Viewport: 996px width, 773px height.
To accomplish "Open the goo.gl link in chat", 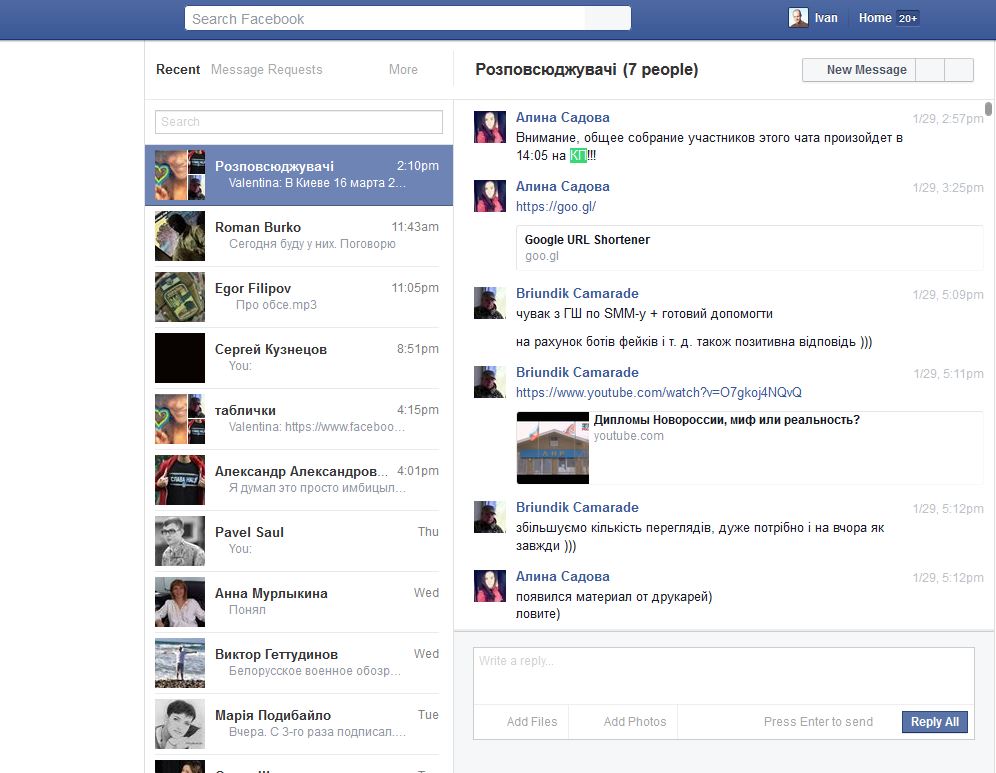I will click(x=555, y=207).
